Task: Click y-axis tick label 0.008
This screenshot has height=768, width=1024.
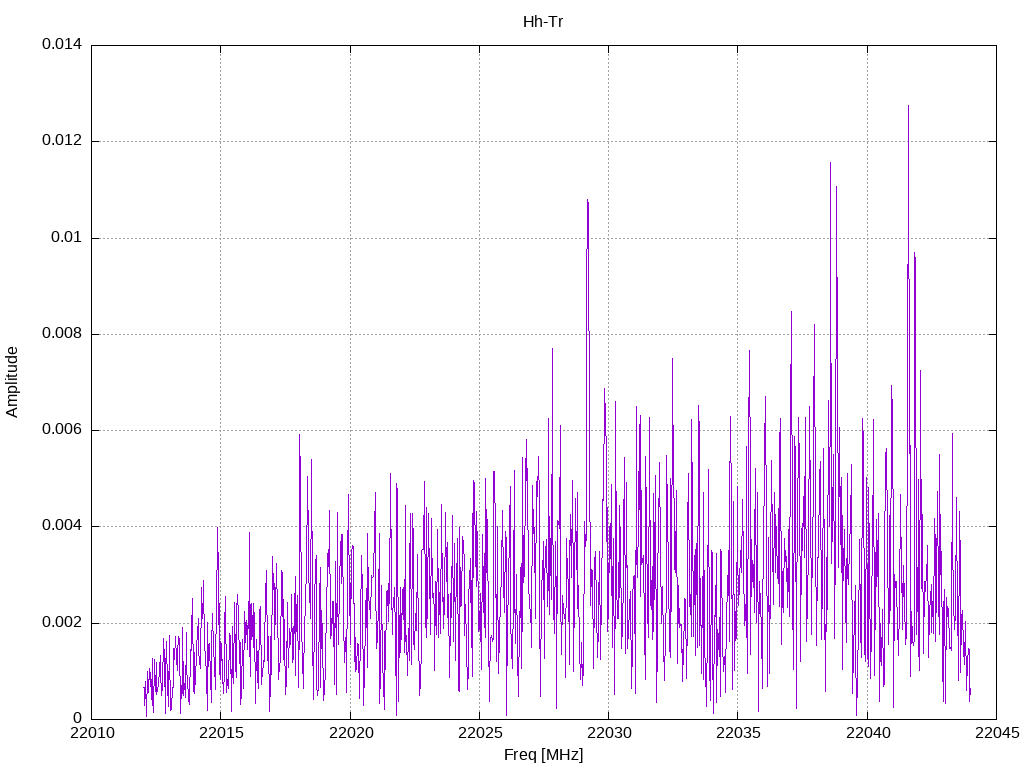Action: coord(62,333)
